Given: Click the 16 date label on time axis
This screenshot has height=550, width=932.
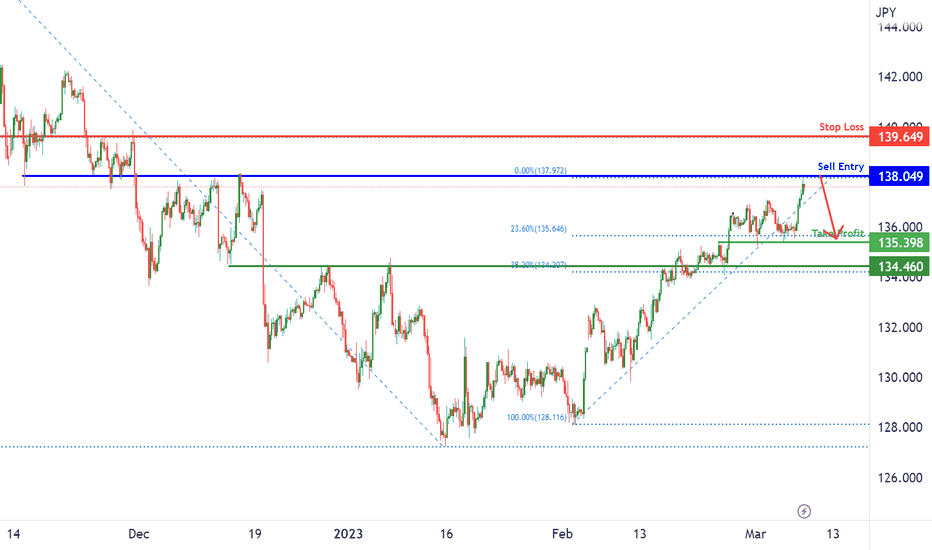Looking at the screenshot, I should (x=446, y=534).
